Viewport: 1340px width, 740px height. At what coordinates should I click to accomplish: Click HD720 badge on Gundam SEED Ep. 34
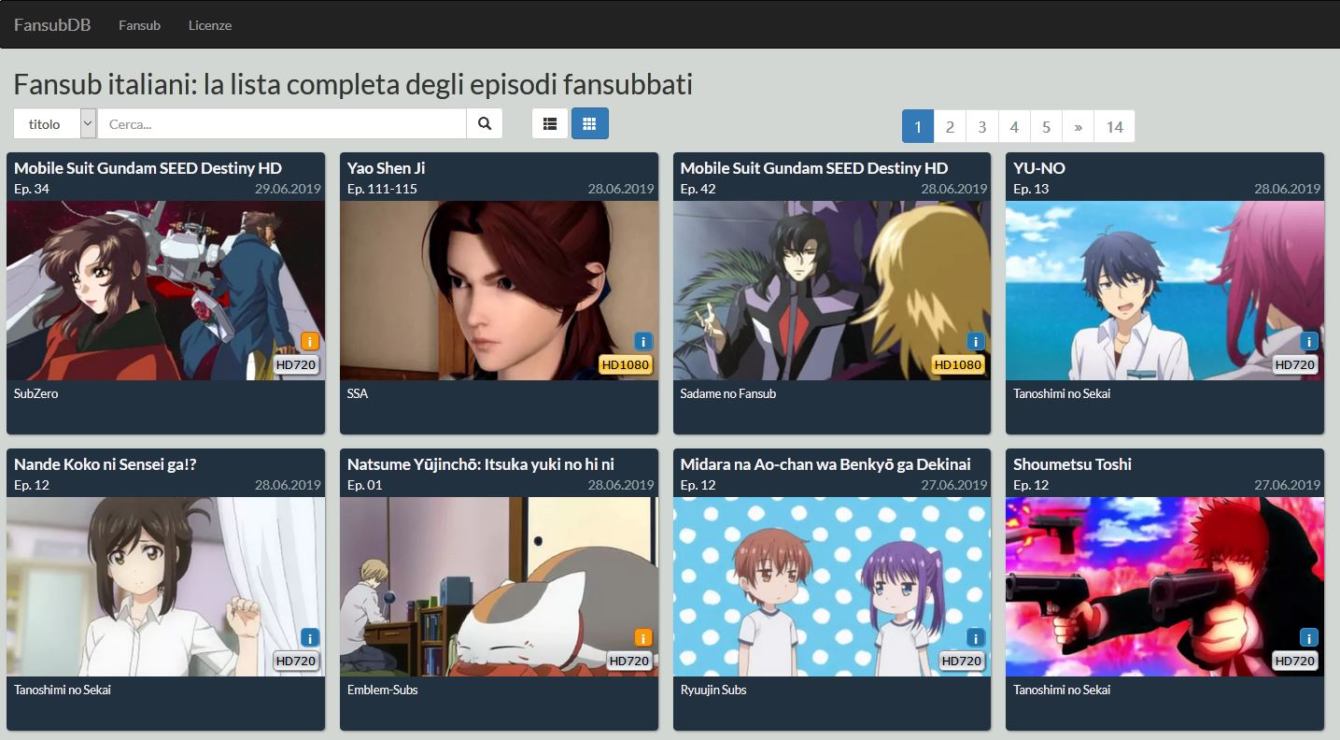(x=296, y=365)
